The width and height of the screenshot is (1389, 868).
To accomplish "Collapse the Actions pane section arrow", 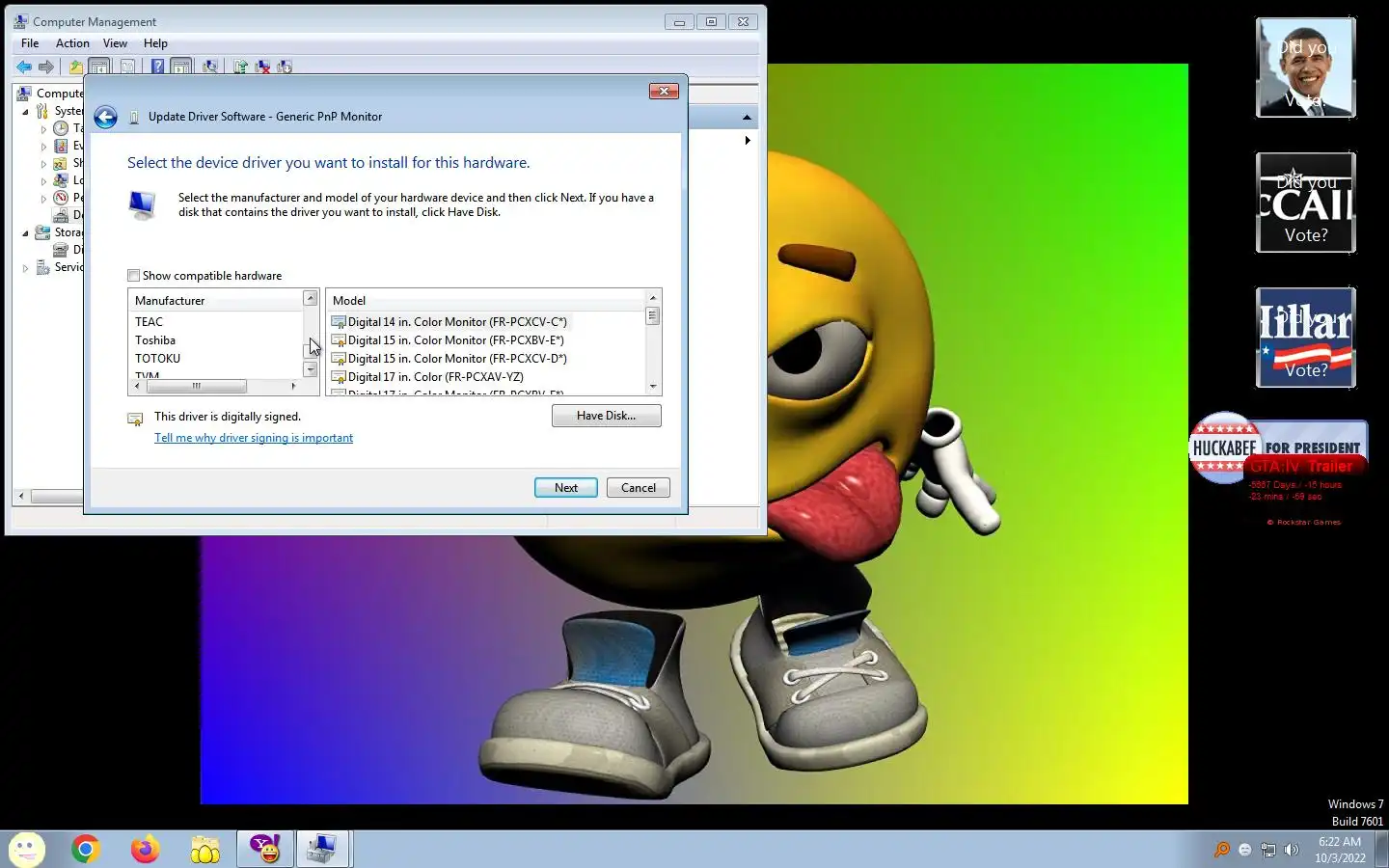I will click(747, 118).
